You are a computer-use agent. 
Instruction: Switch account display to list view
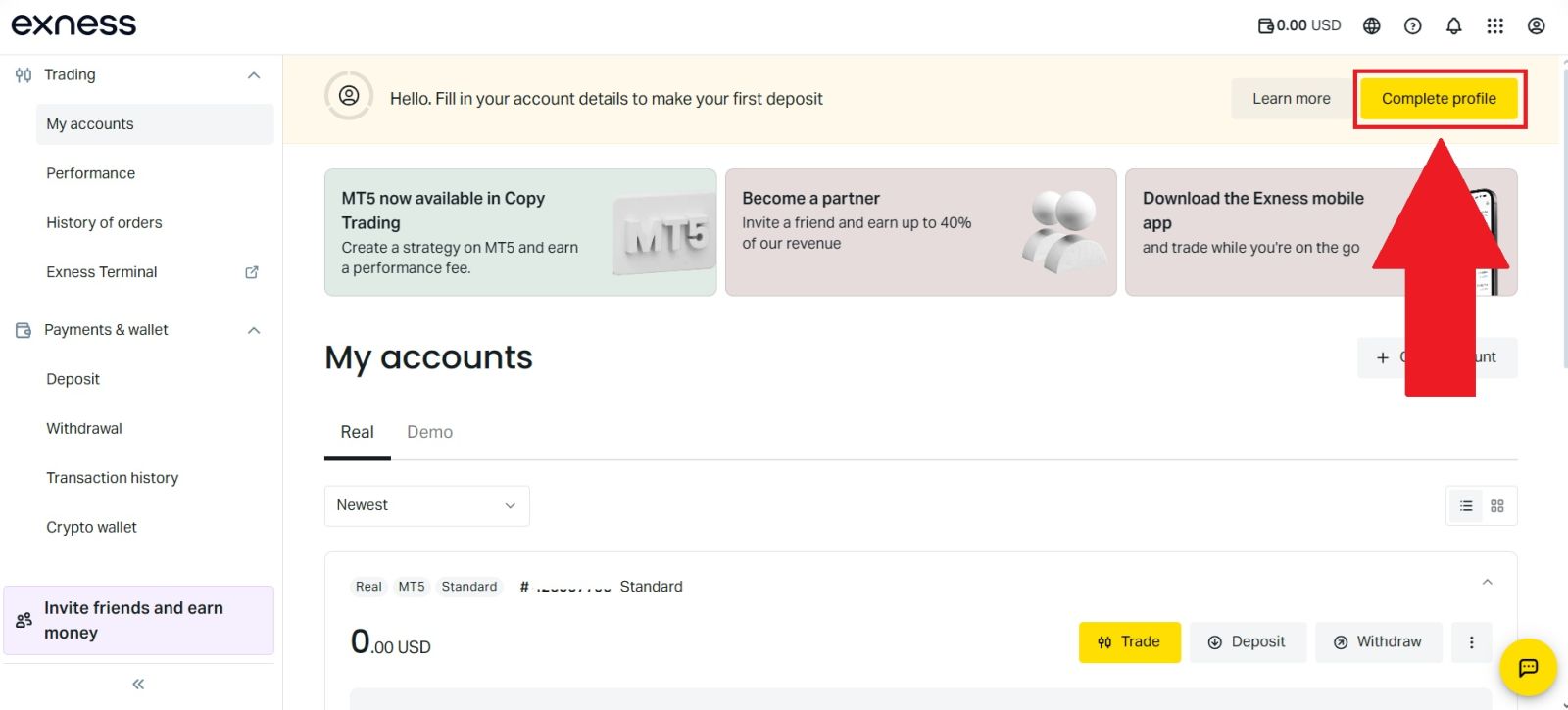(1466, 505)
